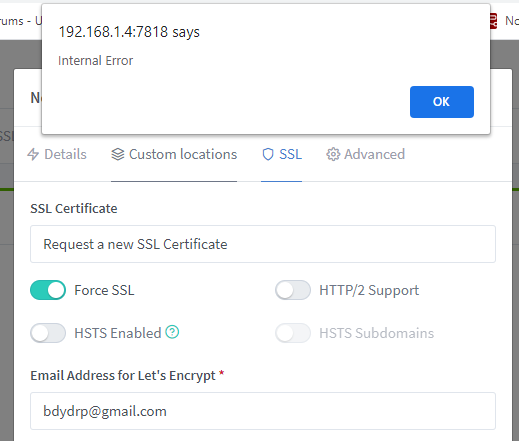Click the lightning bolt icon beside Details
This screenshot has height=441, width=519.
click(x=33, y=154)
